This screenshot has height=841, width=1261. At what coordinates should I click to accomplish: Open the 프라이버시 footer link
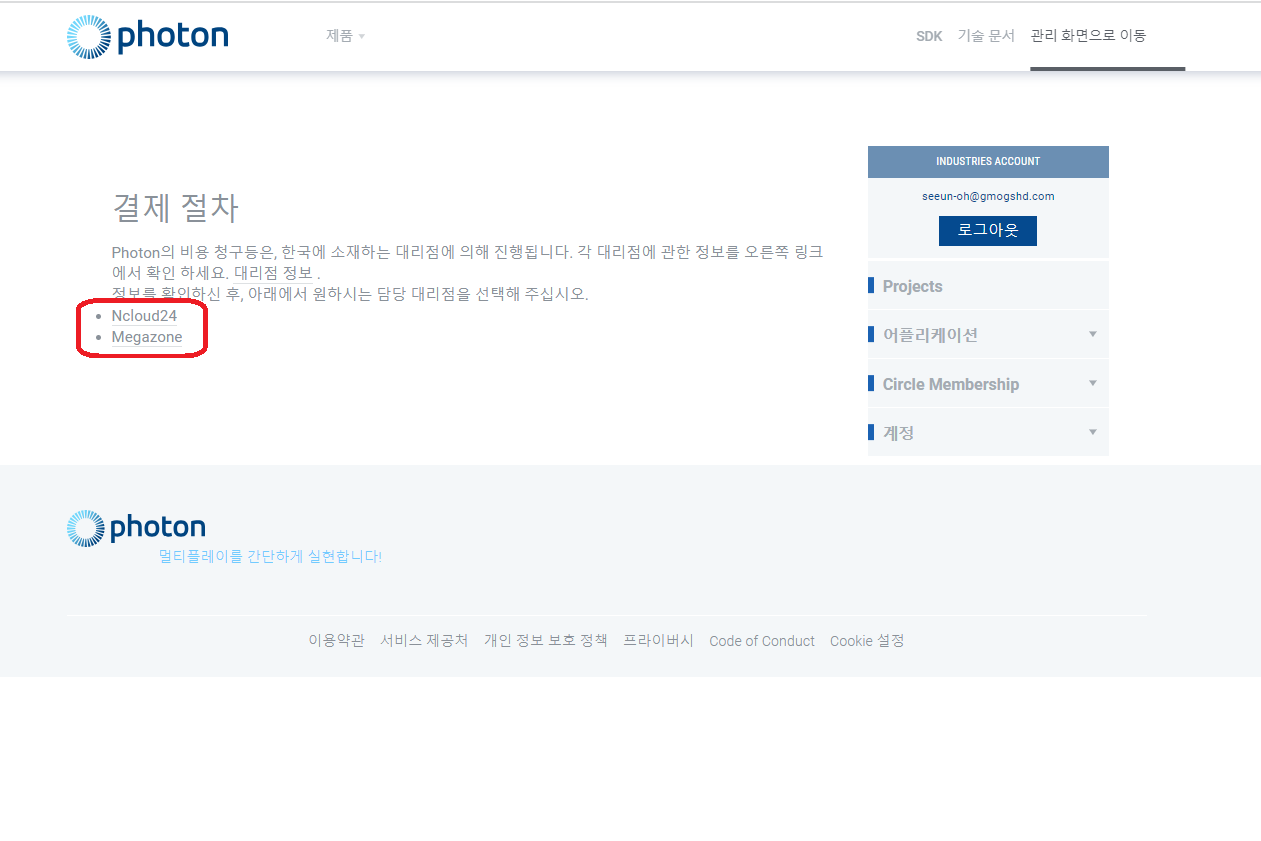pyautogui.click(x=658, y=641)
